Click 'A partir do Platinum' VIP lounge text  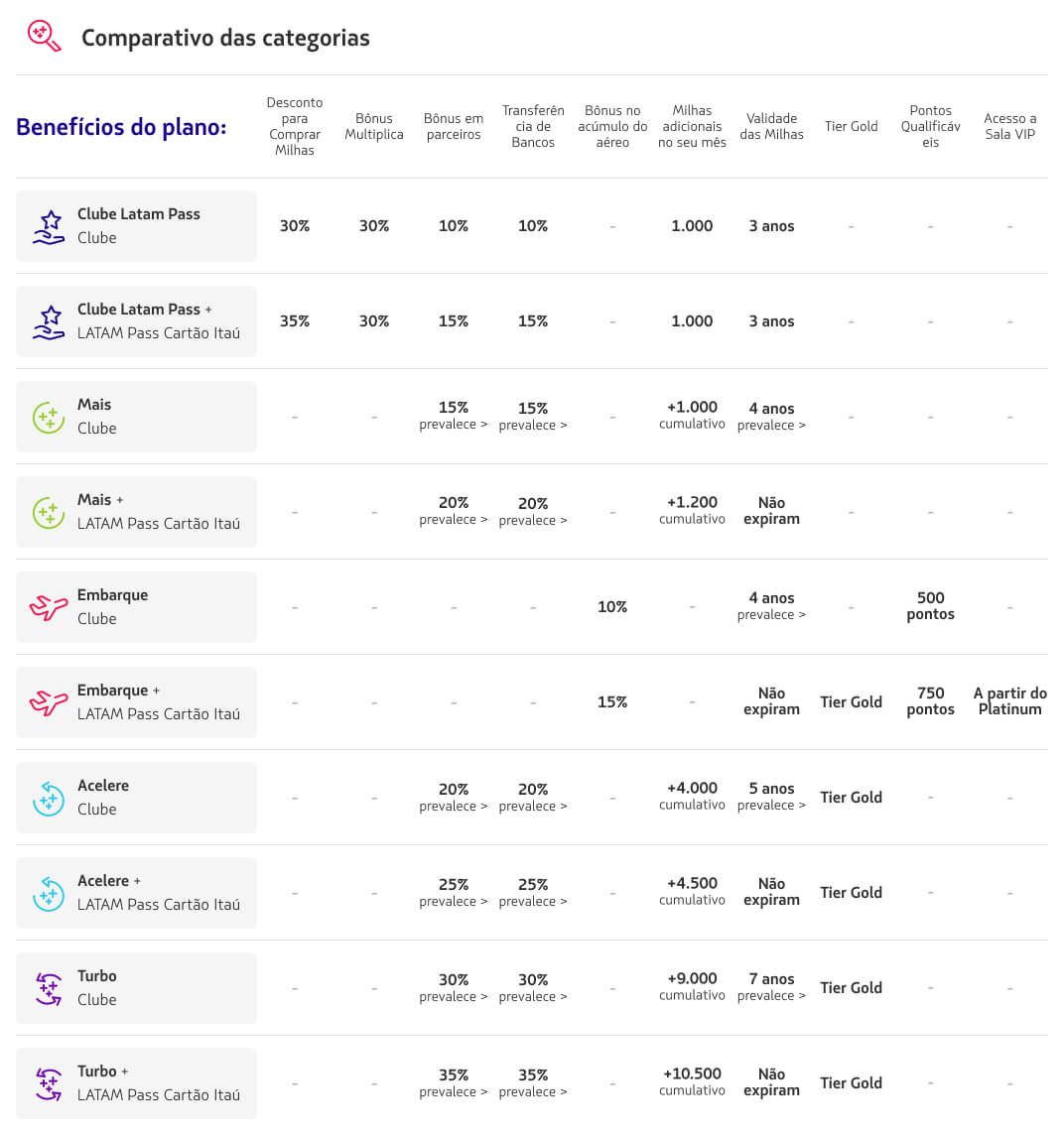(x=1009, y=701)
